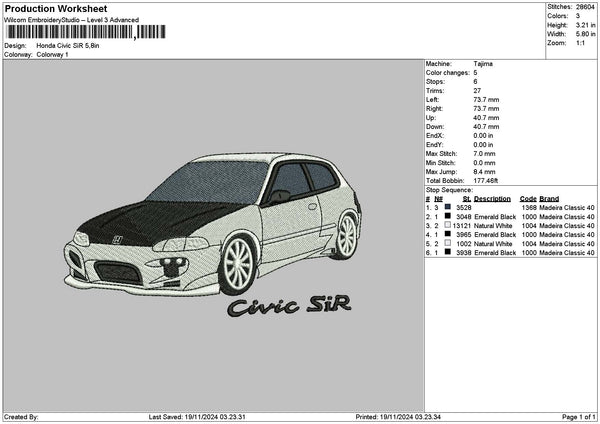Select the EndY value '0.00 in'
The height and width of the screenshot is (424, 600).
coord(483,145)
